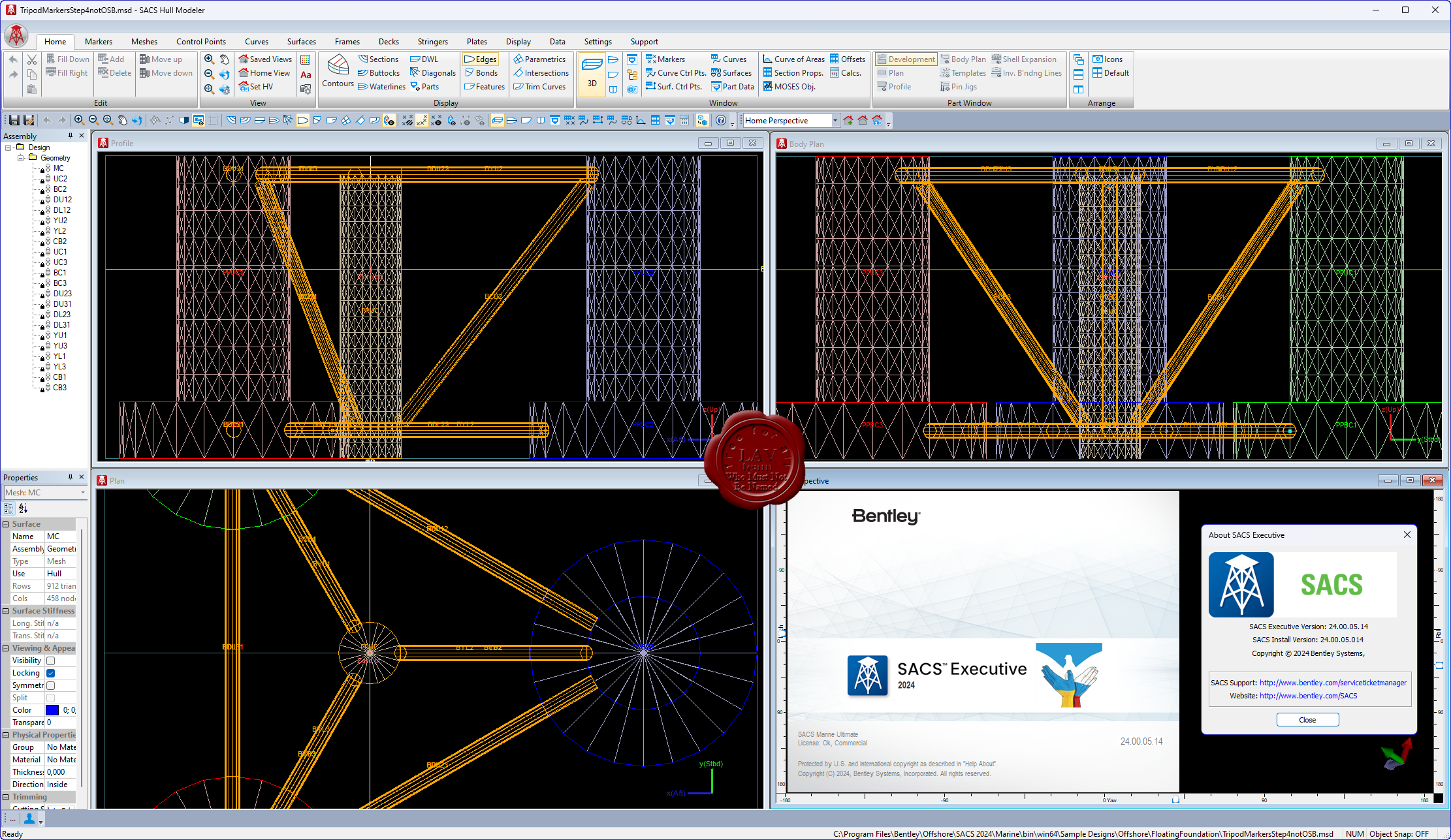Click the Waterlines display option

pyautogui.click(x=382, y=86)
